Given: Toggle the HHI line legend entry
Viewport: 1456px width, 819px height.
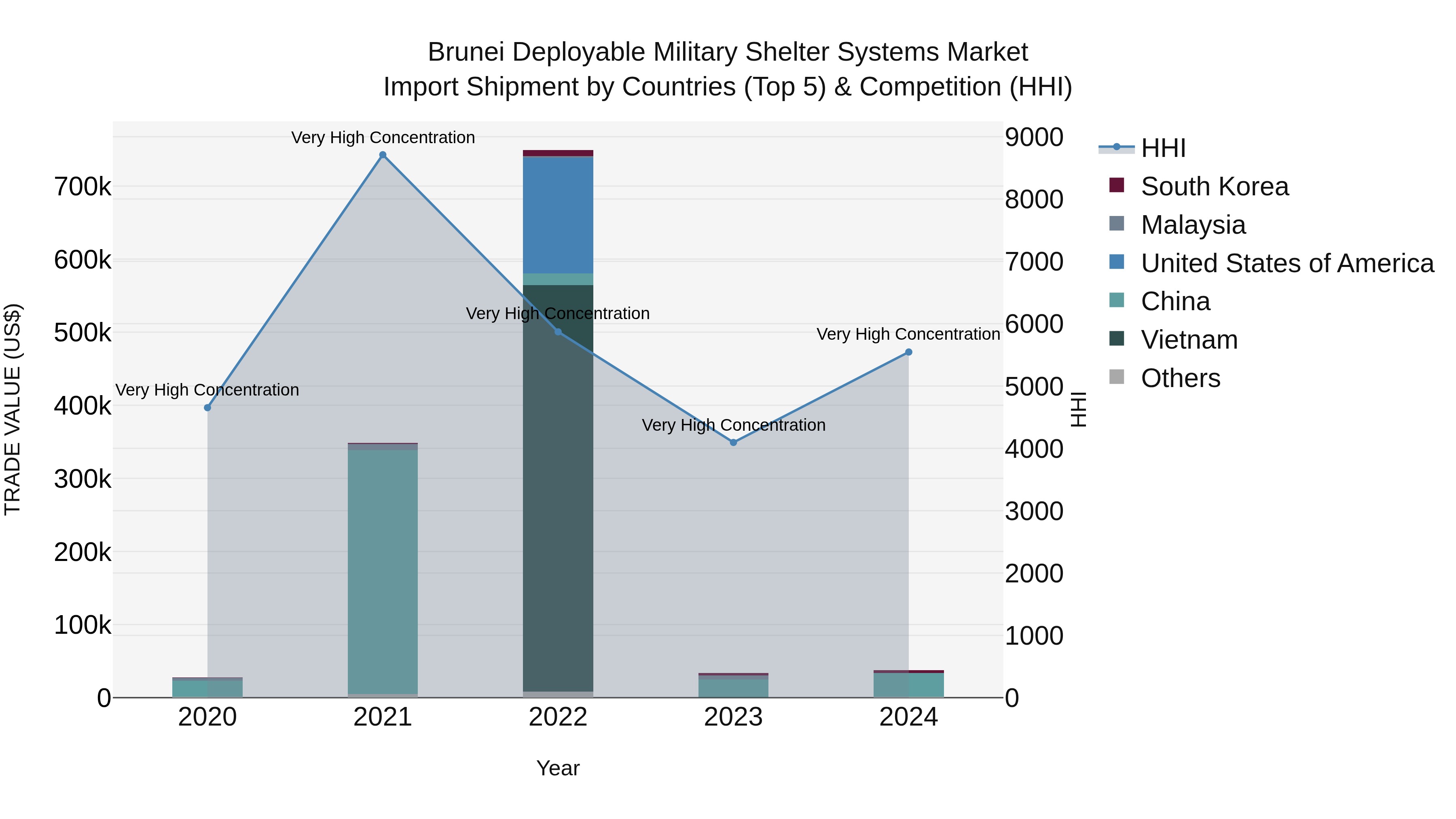Looking at the screenshot, I should click(x=1142, y=148).
